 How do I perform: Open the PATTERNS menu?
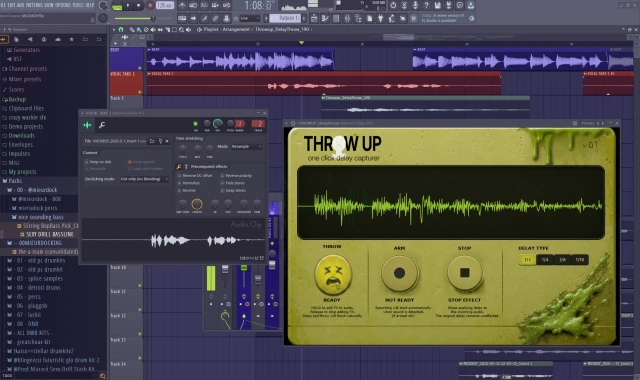(35, 5)
